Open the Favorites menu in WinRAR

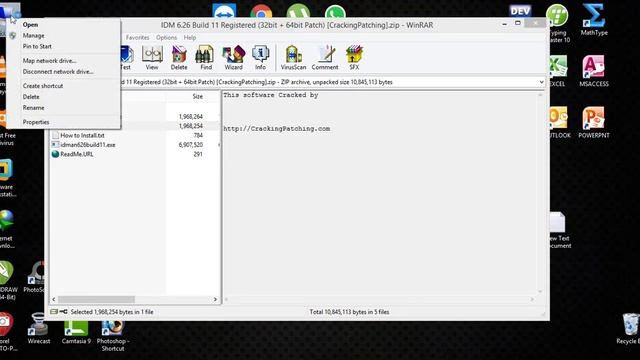(x=138, y=38)
